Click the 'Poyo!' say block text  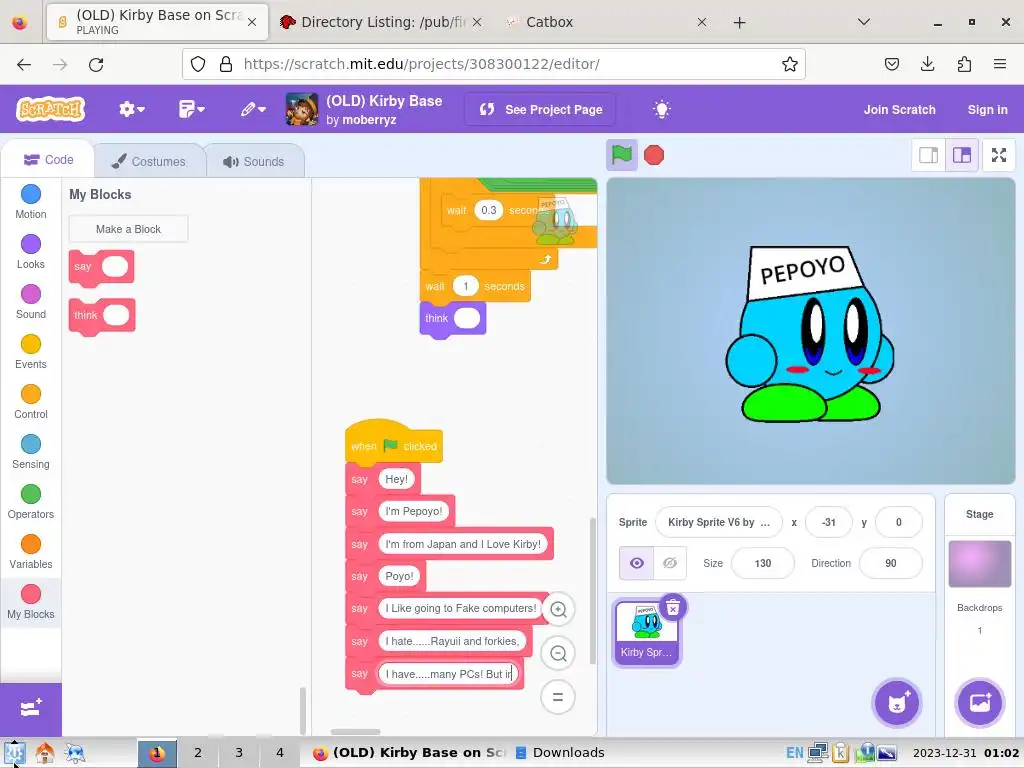[x=399, y=577]
